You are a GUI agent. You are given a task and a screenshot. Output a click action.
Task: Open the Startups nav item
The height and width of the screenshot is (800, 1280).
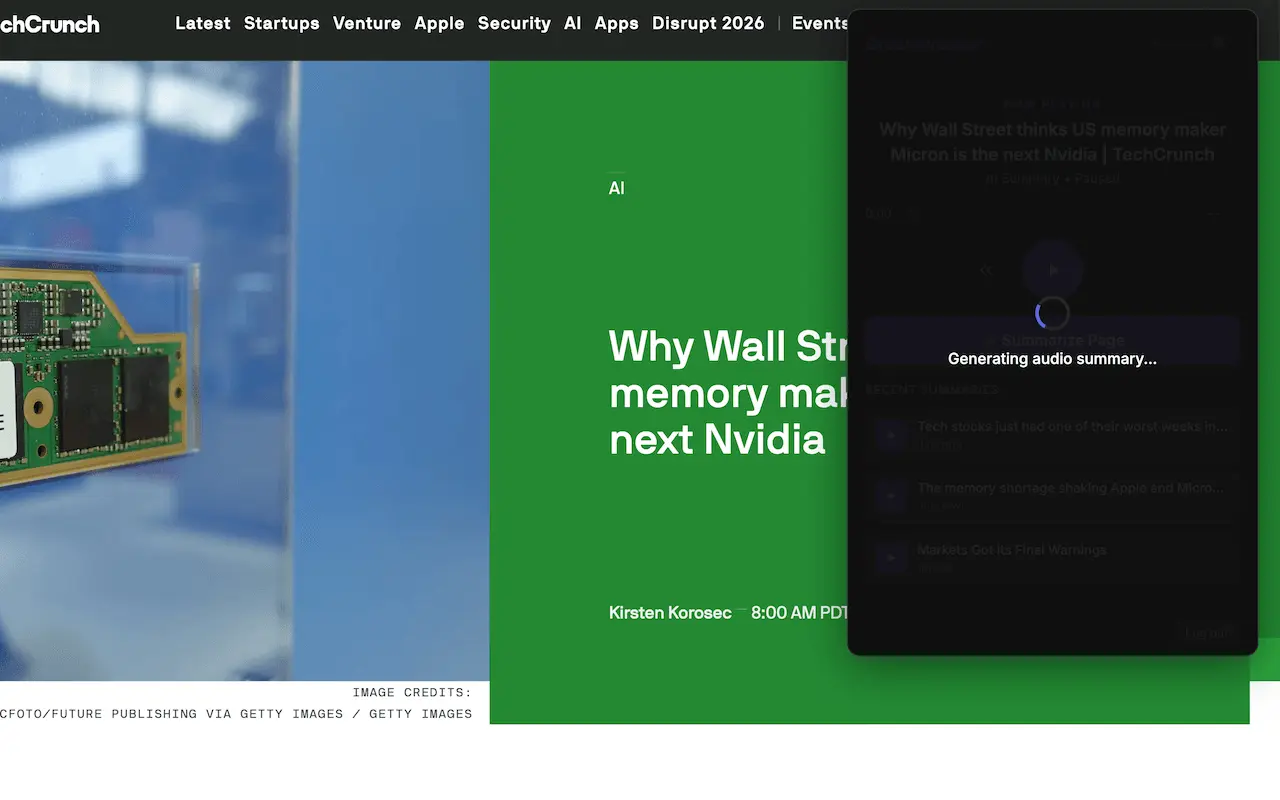[x=282, y=23]
